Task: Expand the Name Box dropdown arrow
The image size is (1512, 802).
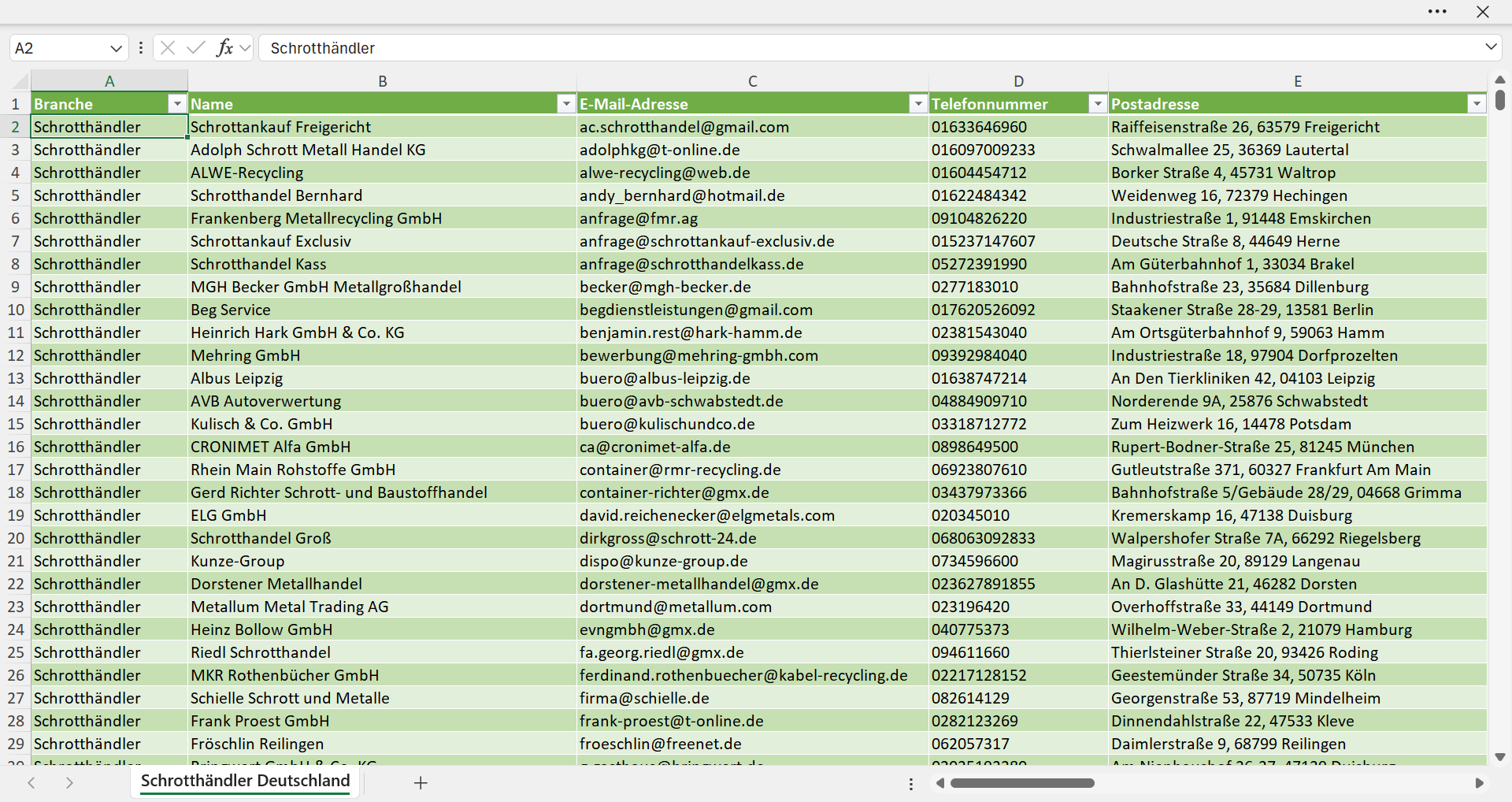Action: tap(116, 48)
